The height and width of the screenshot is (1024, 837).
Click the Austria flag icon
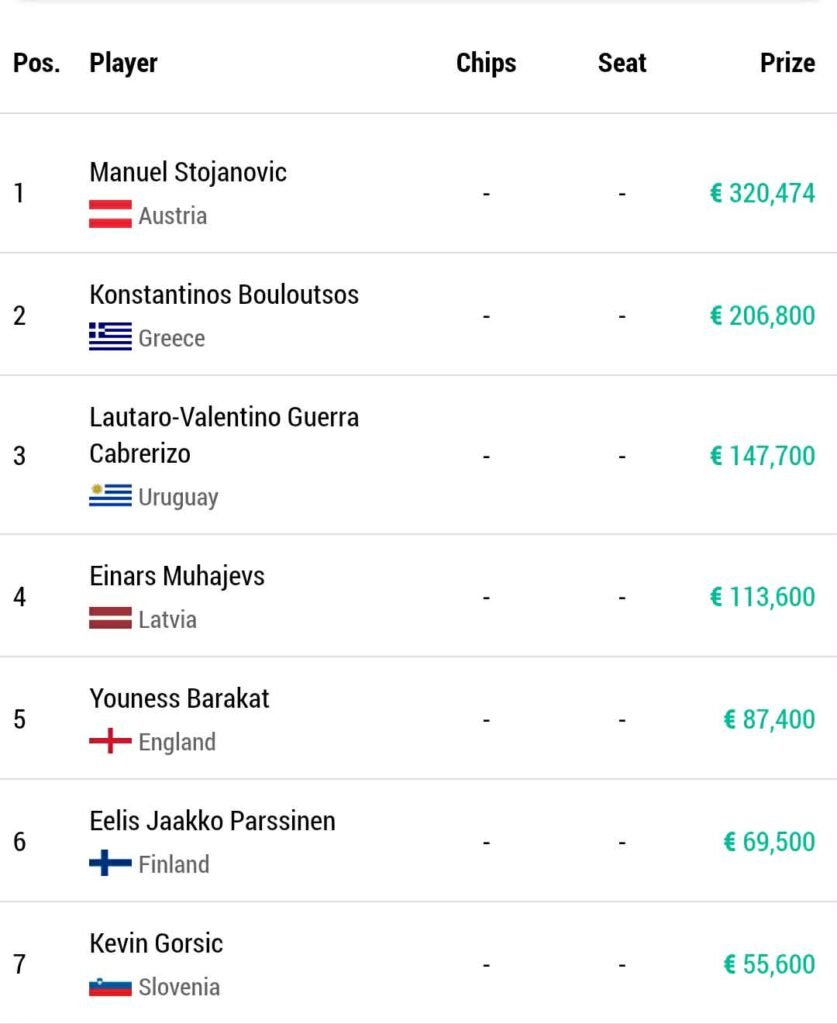pos(110,214)
